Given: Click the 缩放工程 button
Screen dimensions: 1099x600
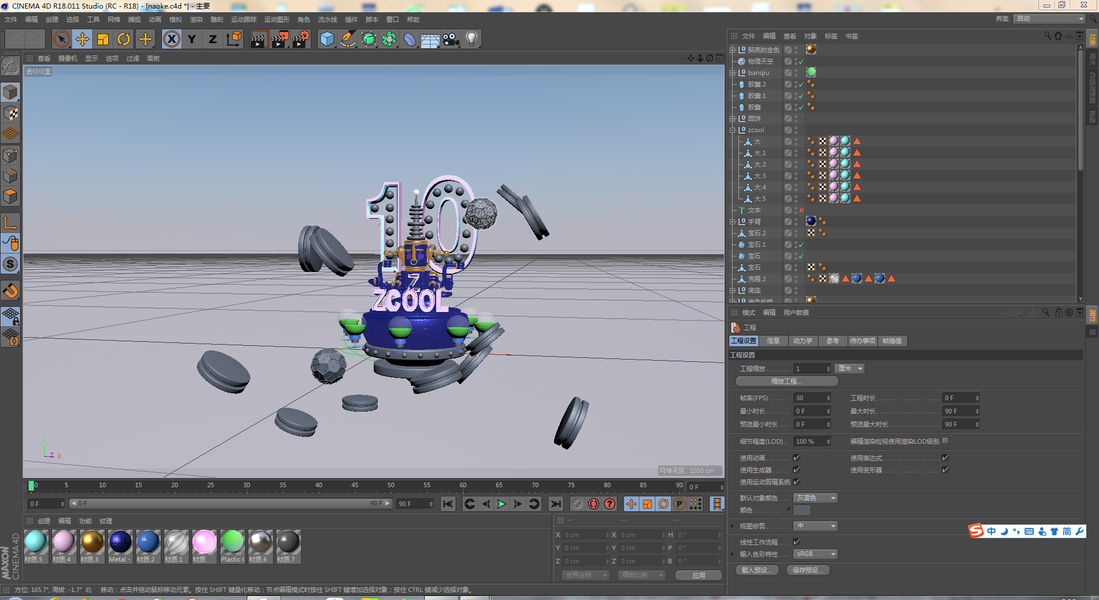Looking at the screenshot, I should (786, 381).
